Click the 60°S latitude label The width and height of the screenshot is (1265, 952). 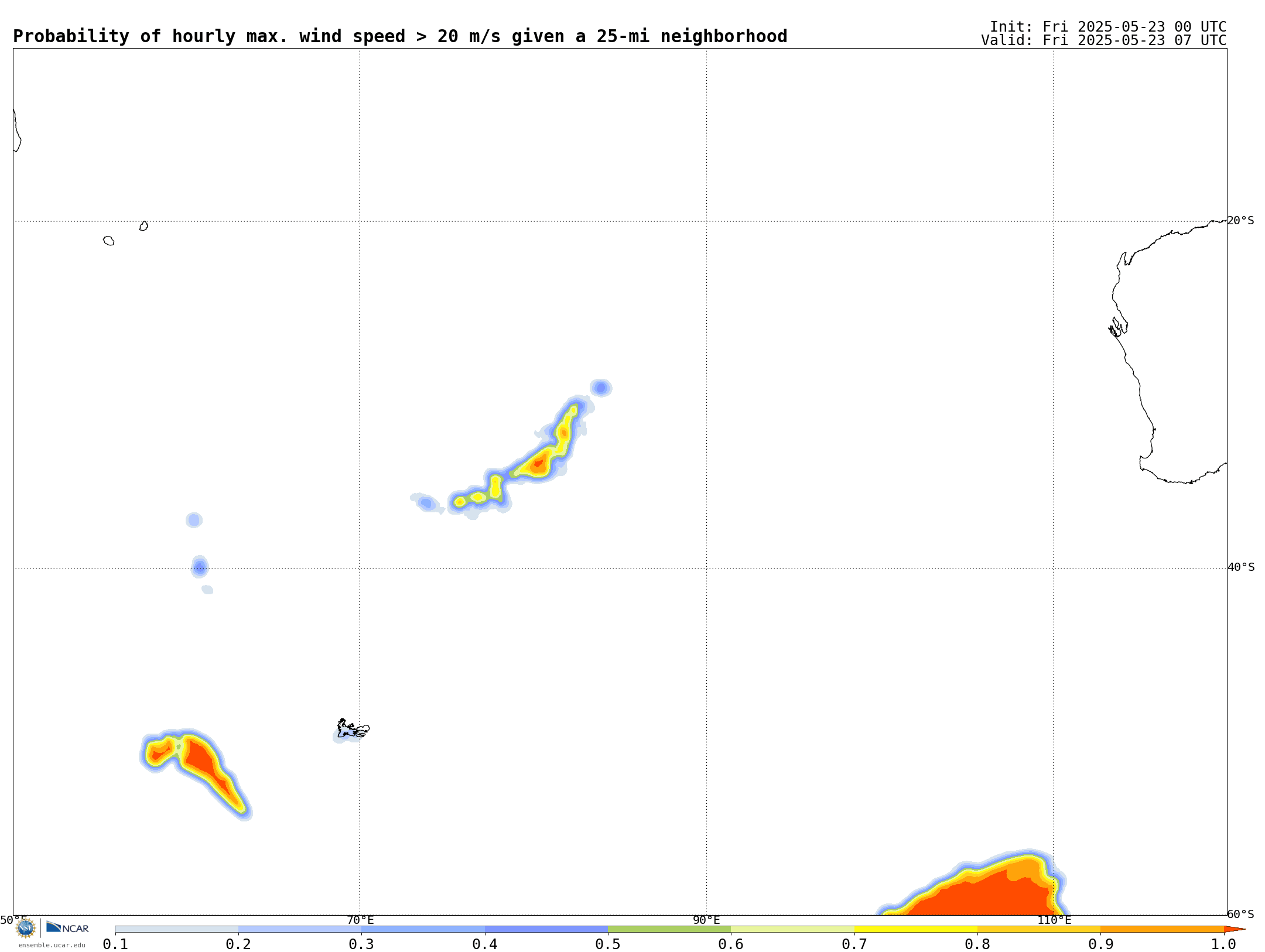click(1240, 914)
